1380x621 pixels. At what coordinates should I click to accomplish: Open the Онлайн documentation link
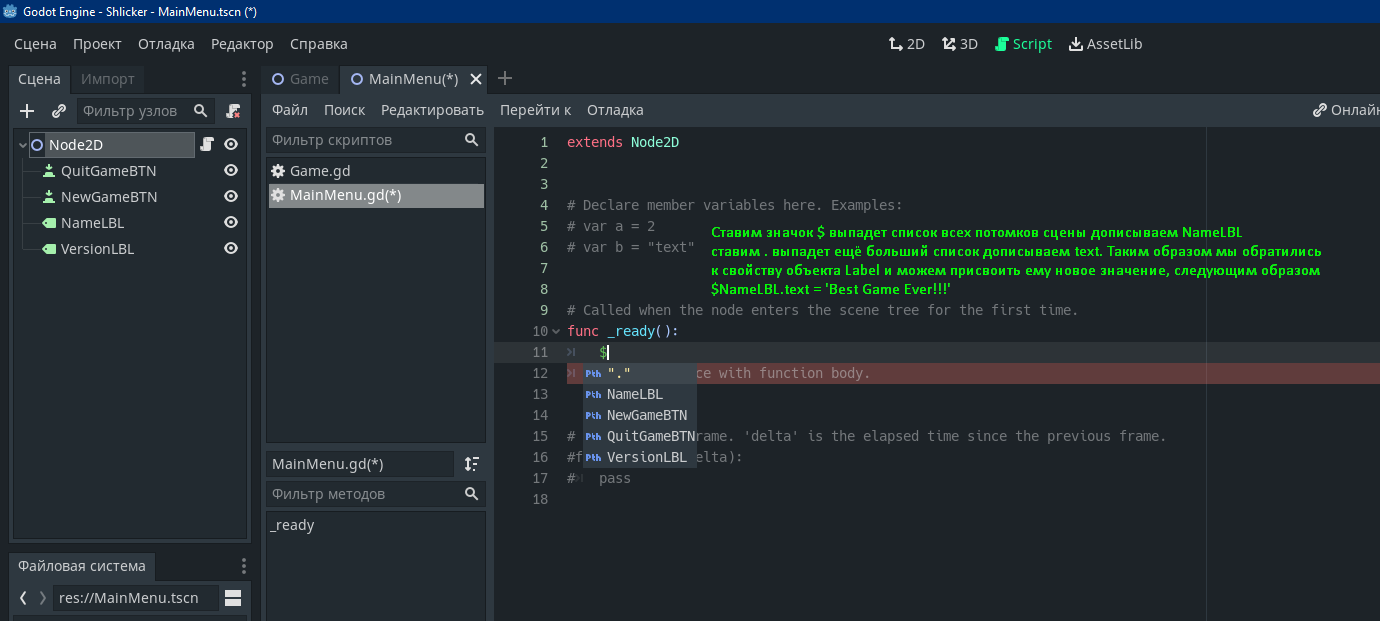[1346, 110]
